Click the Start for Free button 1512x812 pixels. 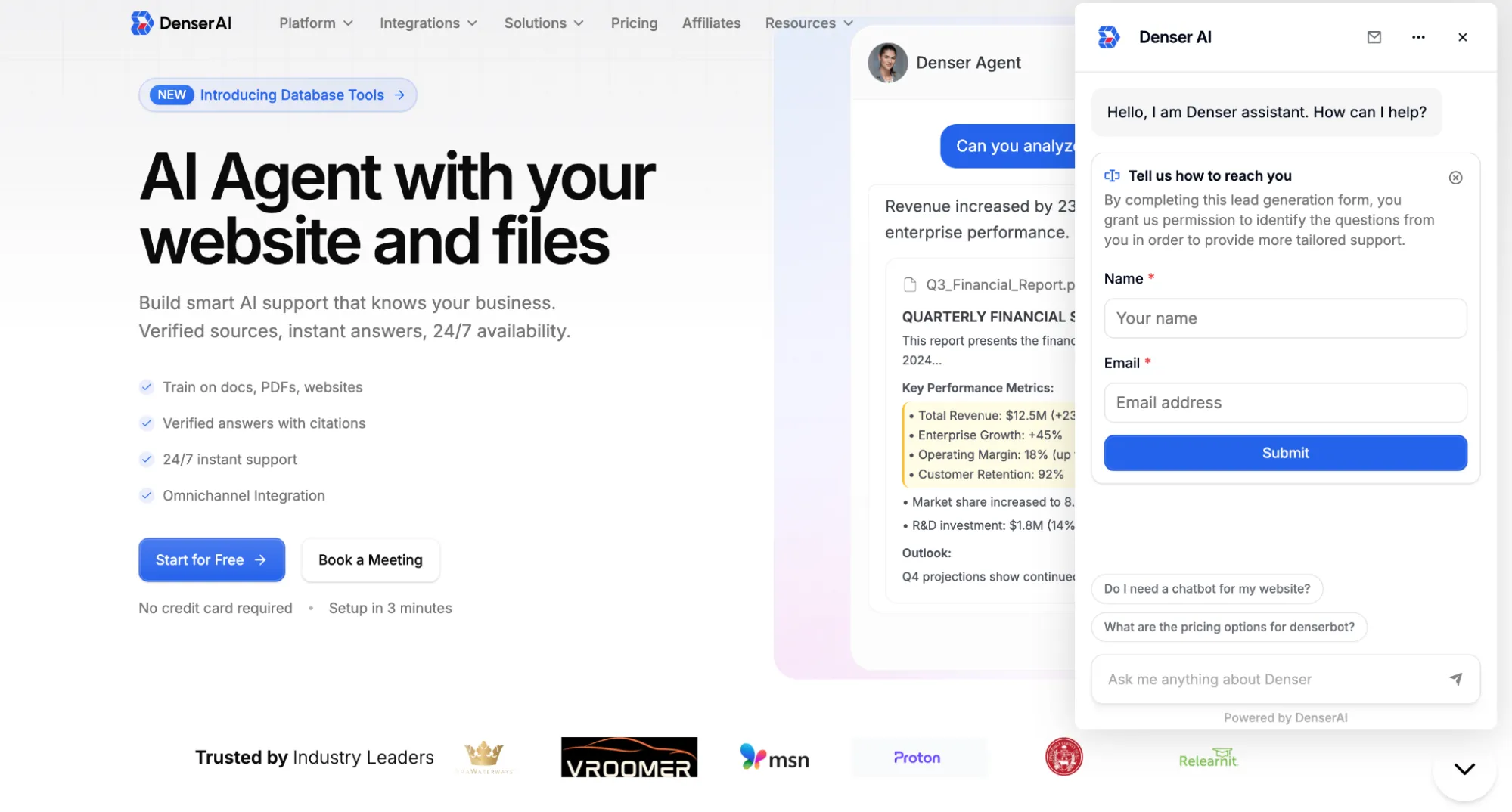[212, 559]
